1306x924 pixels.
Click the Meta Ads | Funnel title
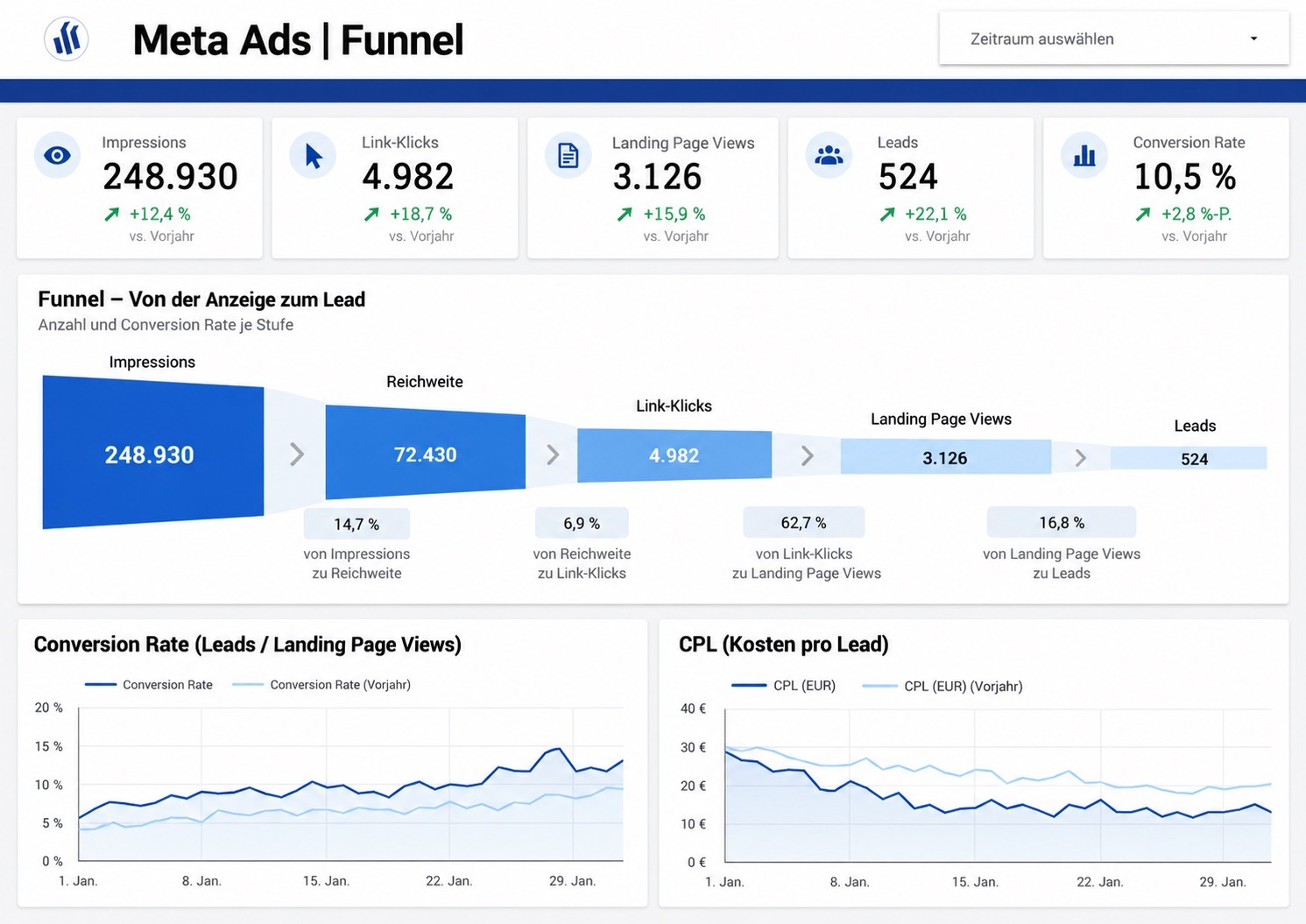[x=298, y=40]
